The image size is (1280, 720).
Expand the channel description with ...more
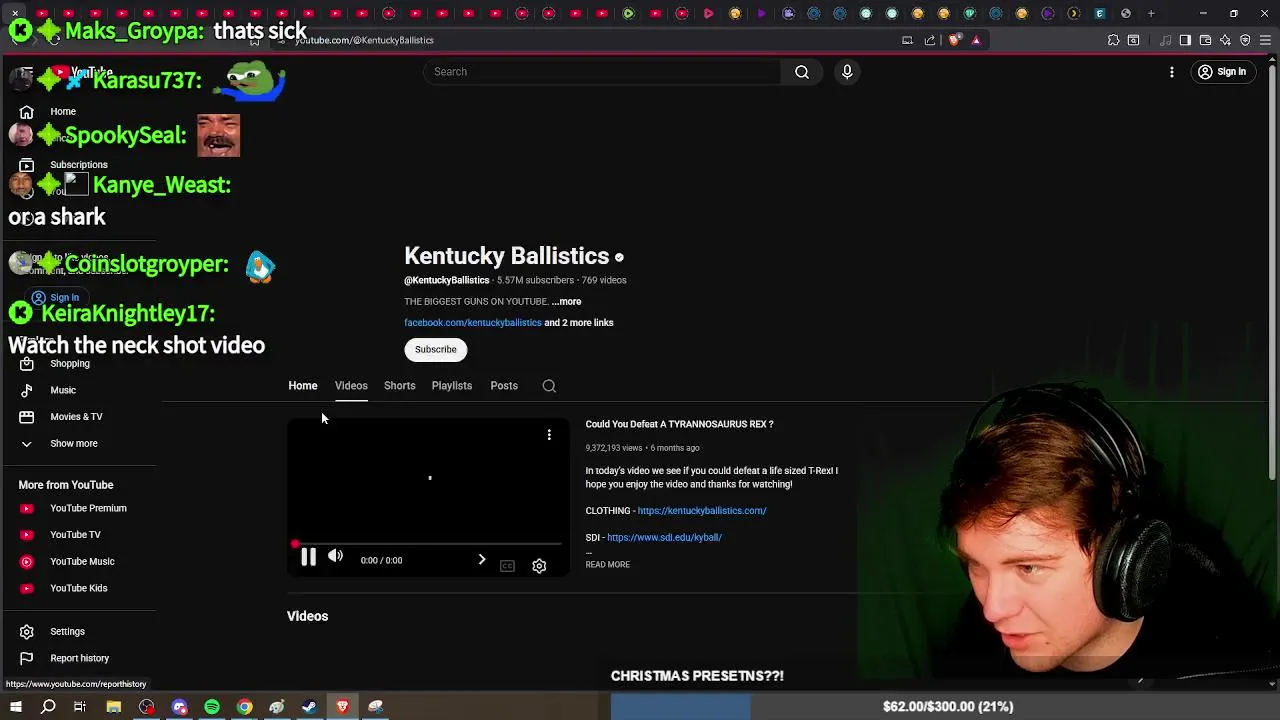pos(566,302)
